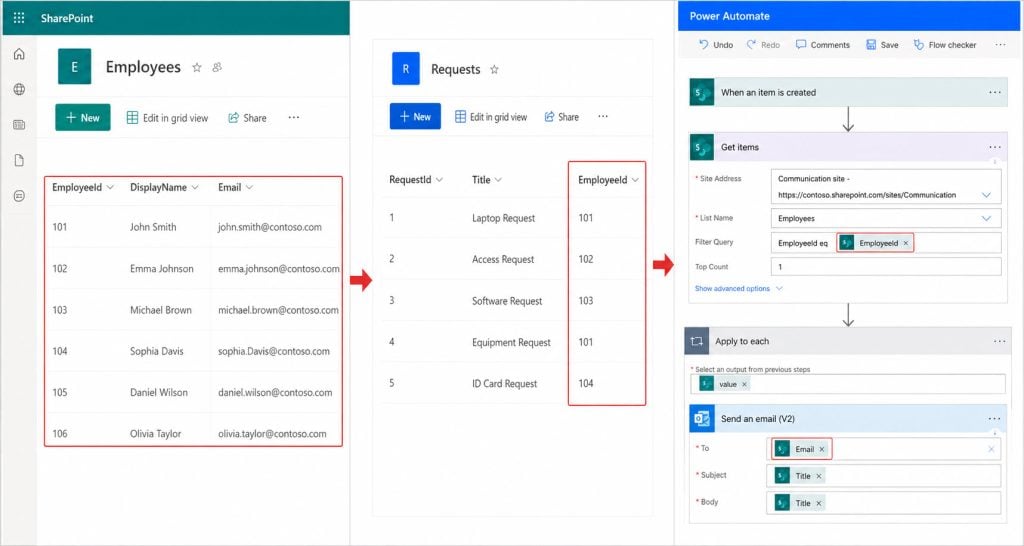The image size is (1024, 546).
Task: Remove the Title token from Subject field
Action: click(x=818, y=476)
